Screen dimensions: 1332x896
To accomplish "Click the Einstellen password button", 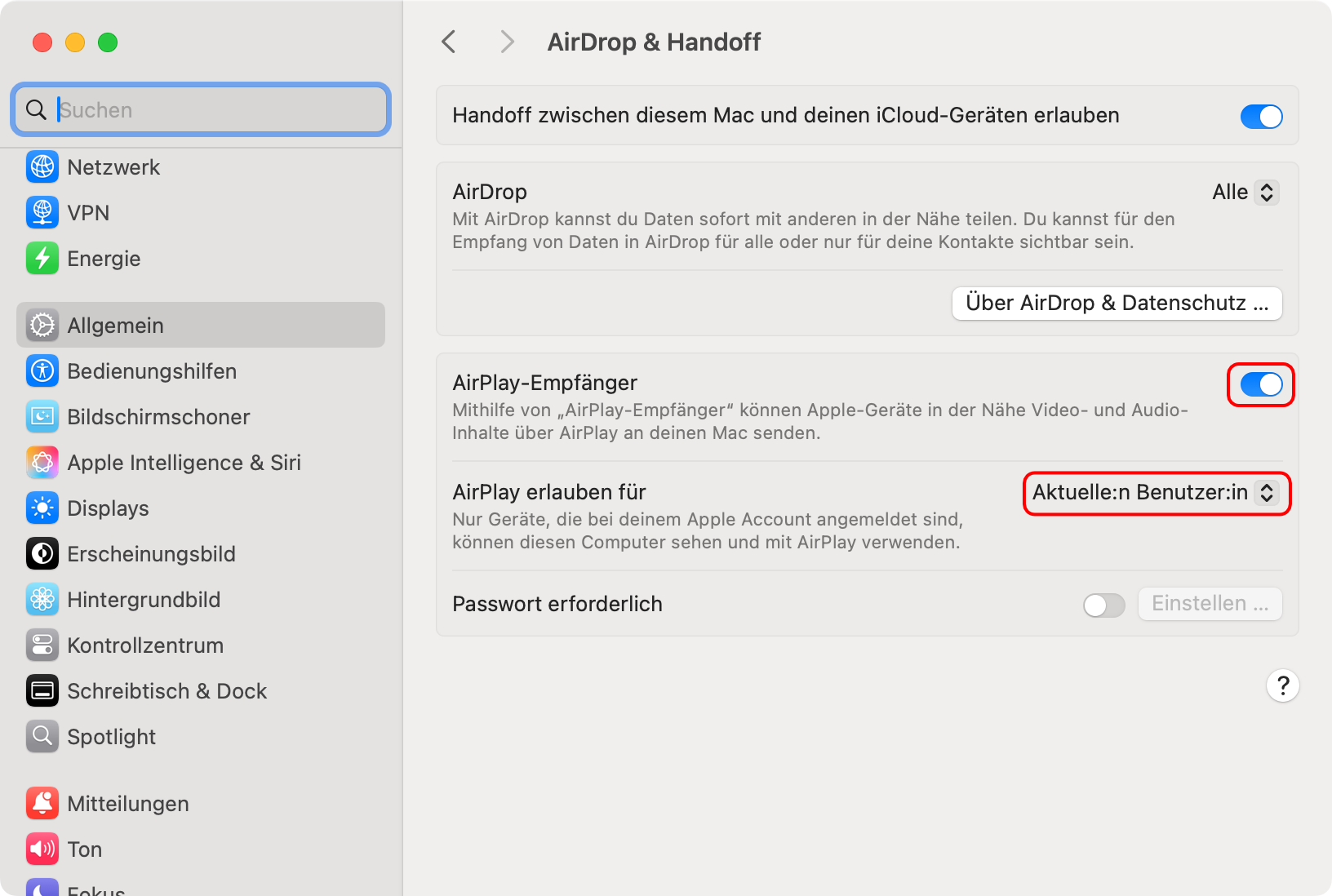I will click(x=1210, y=604).
